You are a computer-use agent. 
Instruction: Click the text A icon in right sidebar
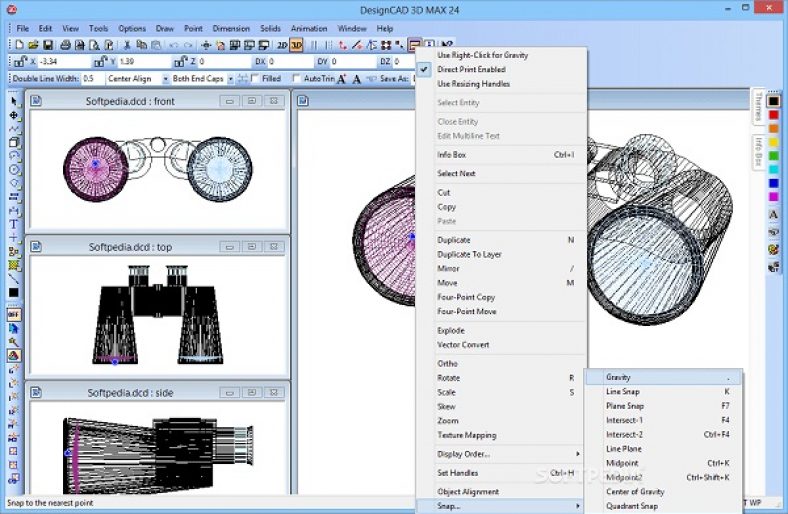773,215
